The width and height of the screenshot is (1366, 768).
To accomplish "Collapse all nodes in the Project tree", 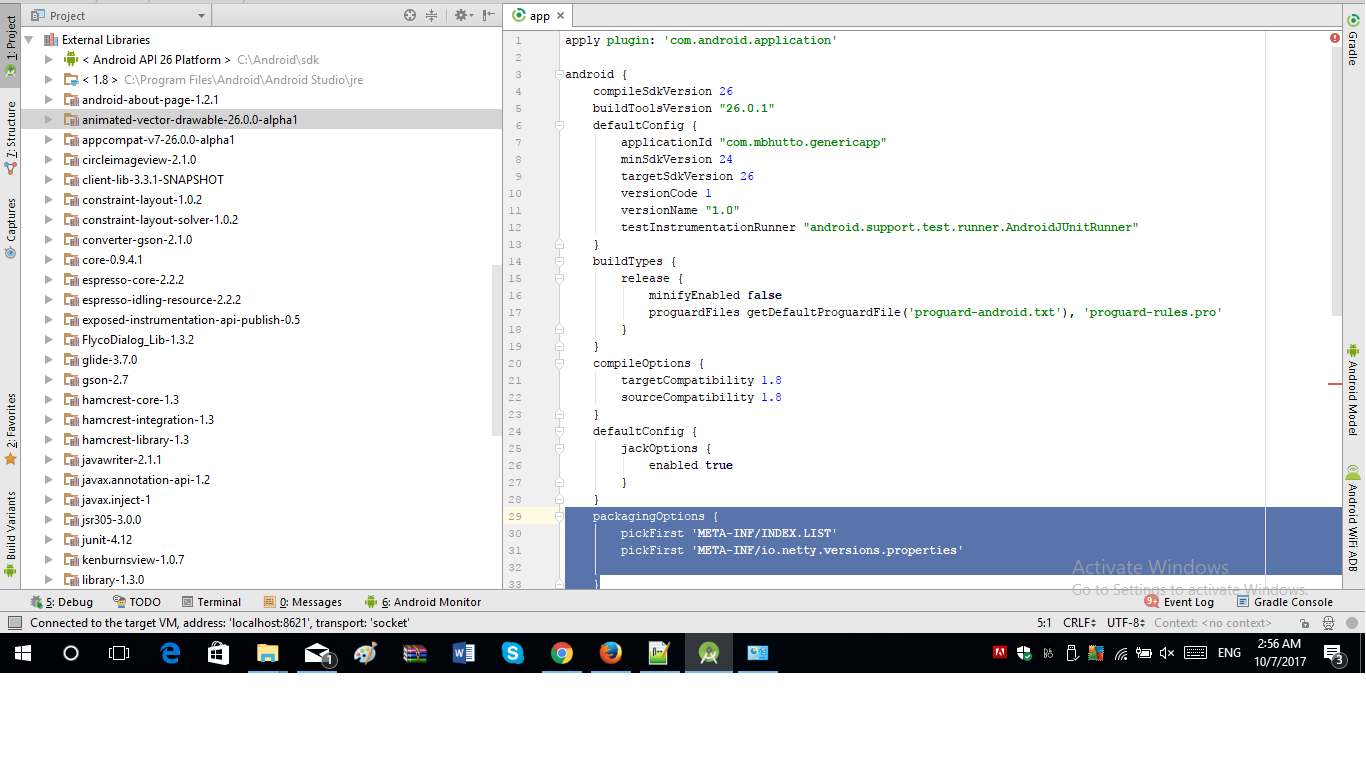I will point(433,15).
